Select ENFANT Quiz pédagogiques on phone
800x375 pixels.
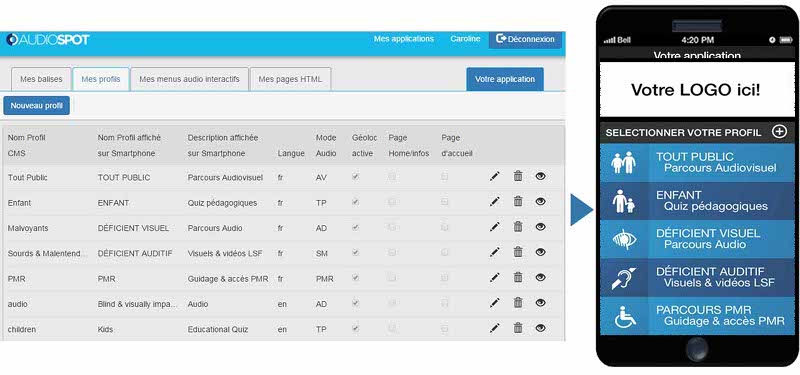[x=697, y=201]
